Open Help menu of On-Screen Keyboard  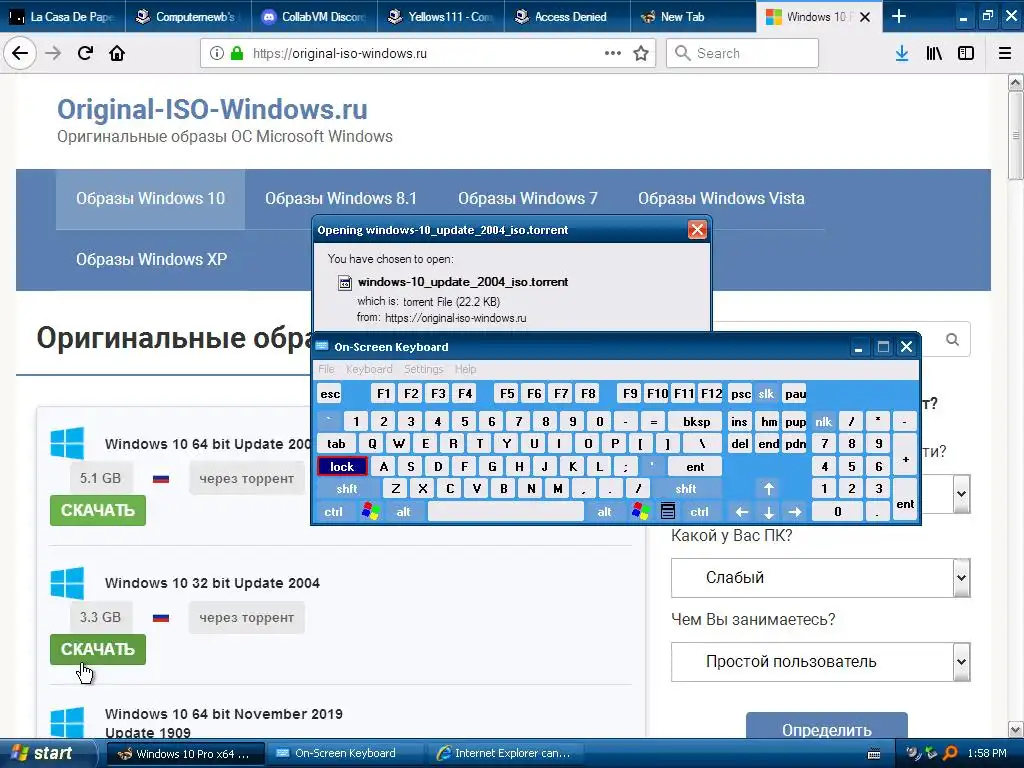[x=465, y=369]
